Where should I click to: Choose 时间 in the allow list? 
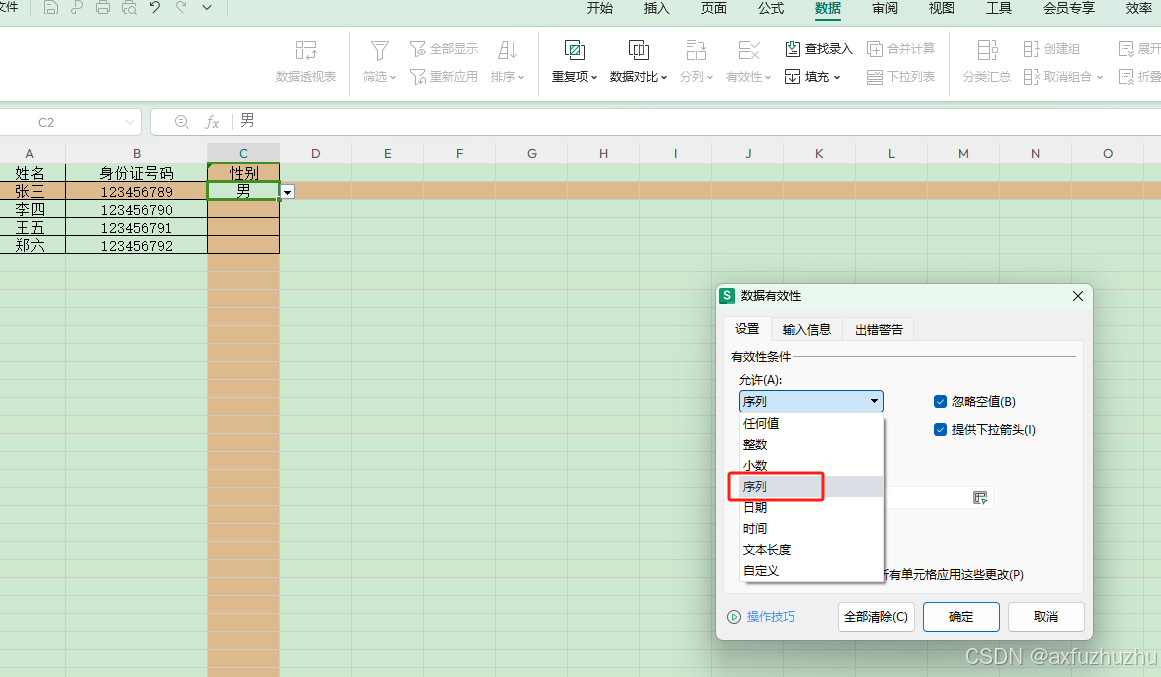coord(812,529)
